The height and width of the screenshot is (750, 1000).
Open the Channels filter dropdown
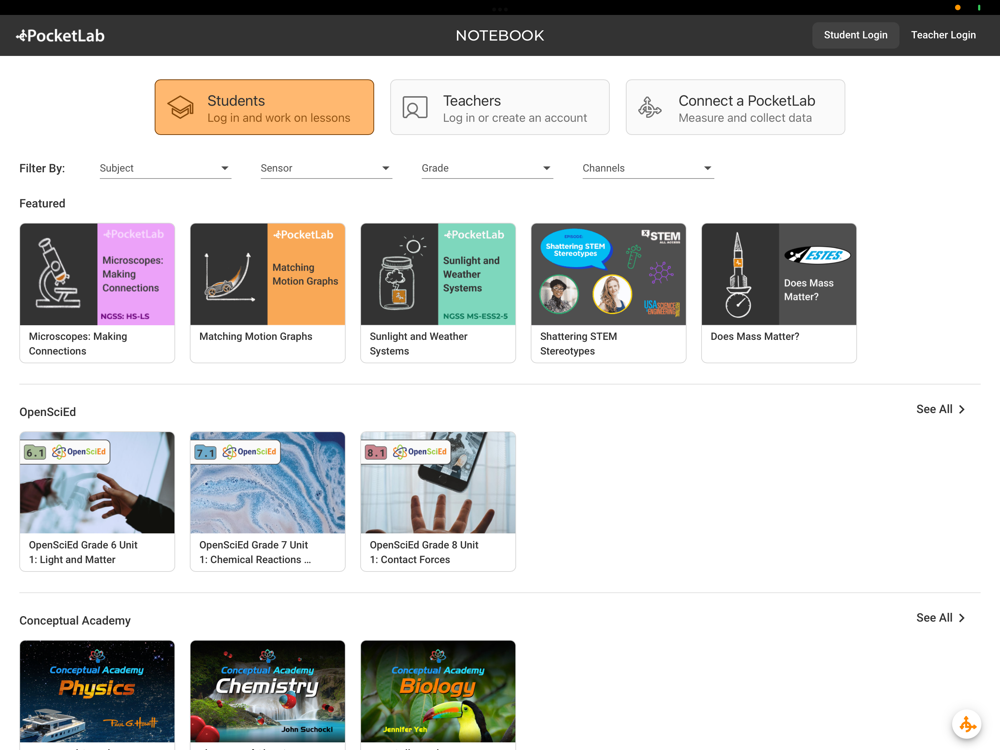(648, 168)
